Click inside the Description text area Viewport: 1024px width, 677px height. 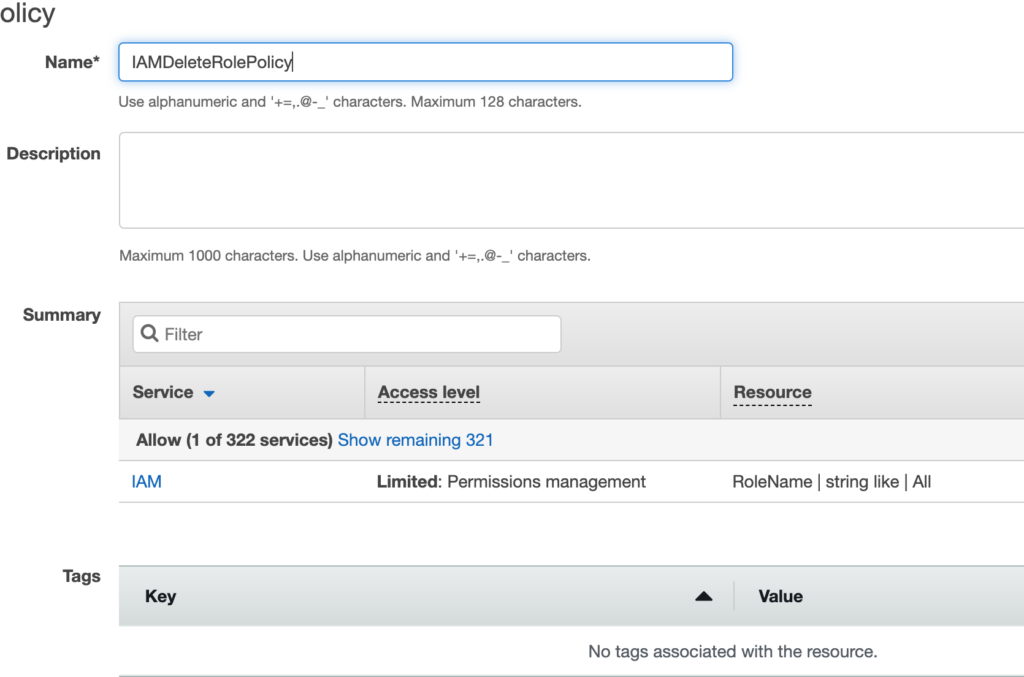[570, 180]
